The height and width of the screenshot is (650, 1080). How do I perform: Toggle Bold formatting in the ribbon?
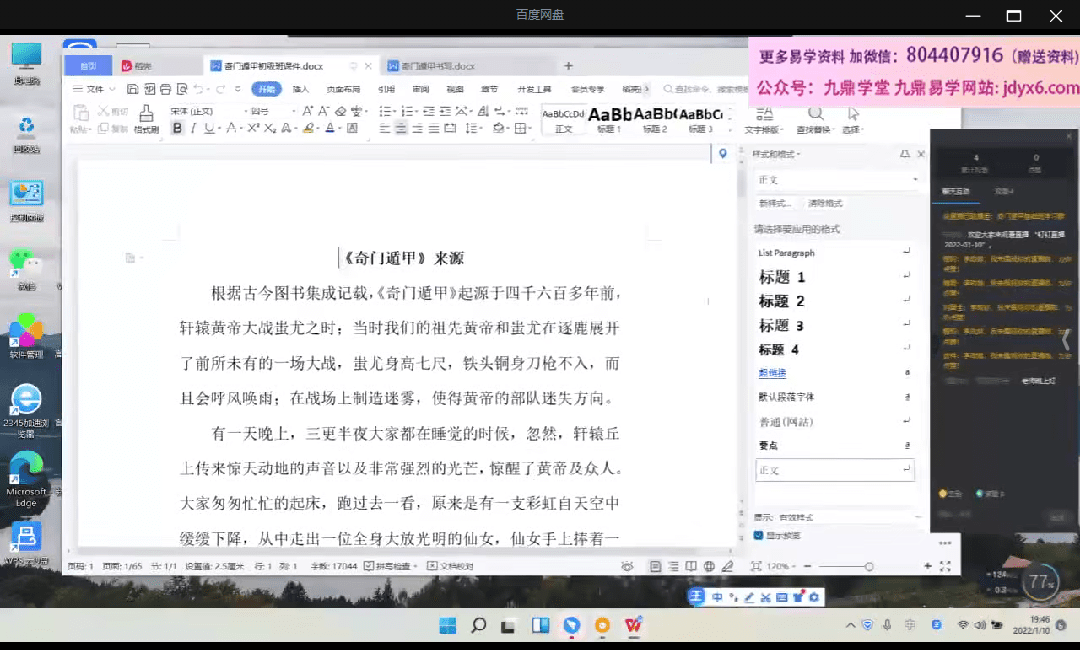pos(177,128)
